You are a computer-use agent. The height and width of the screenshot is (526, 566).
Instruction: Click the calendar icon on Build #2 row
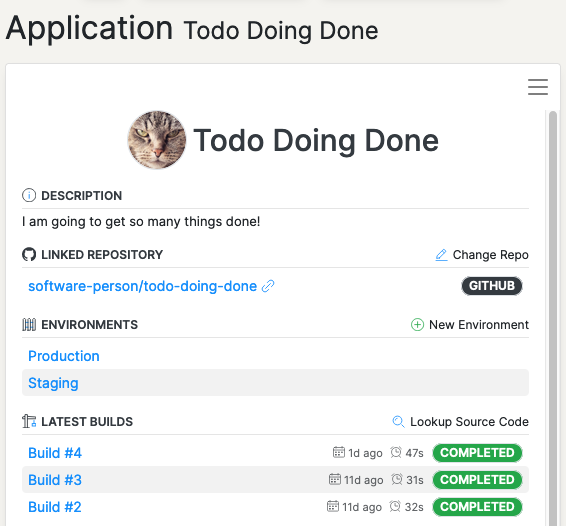pyautogui.click(x=333, y=507)
